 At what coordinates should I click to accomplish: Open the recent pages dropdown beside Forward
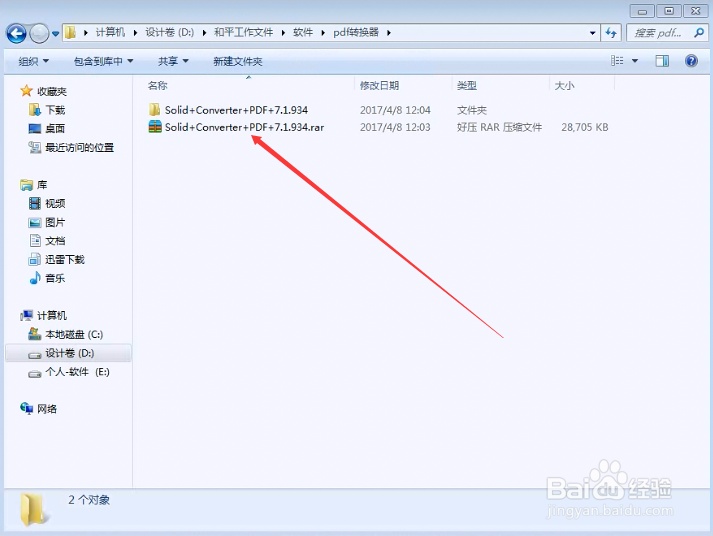click(55, 33)
